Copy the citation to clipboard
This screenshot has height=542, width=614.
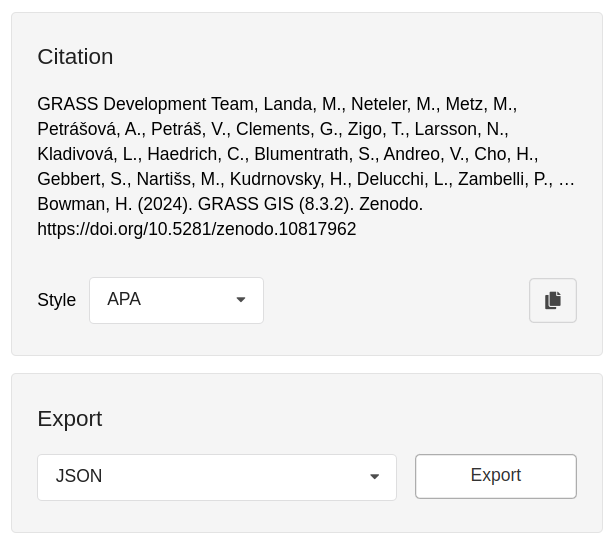(x=553, y=300)
